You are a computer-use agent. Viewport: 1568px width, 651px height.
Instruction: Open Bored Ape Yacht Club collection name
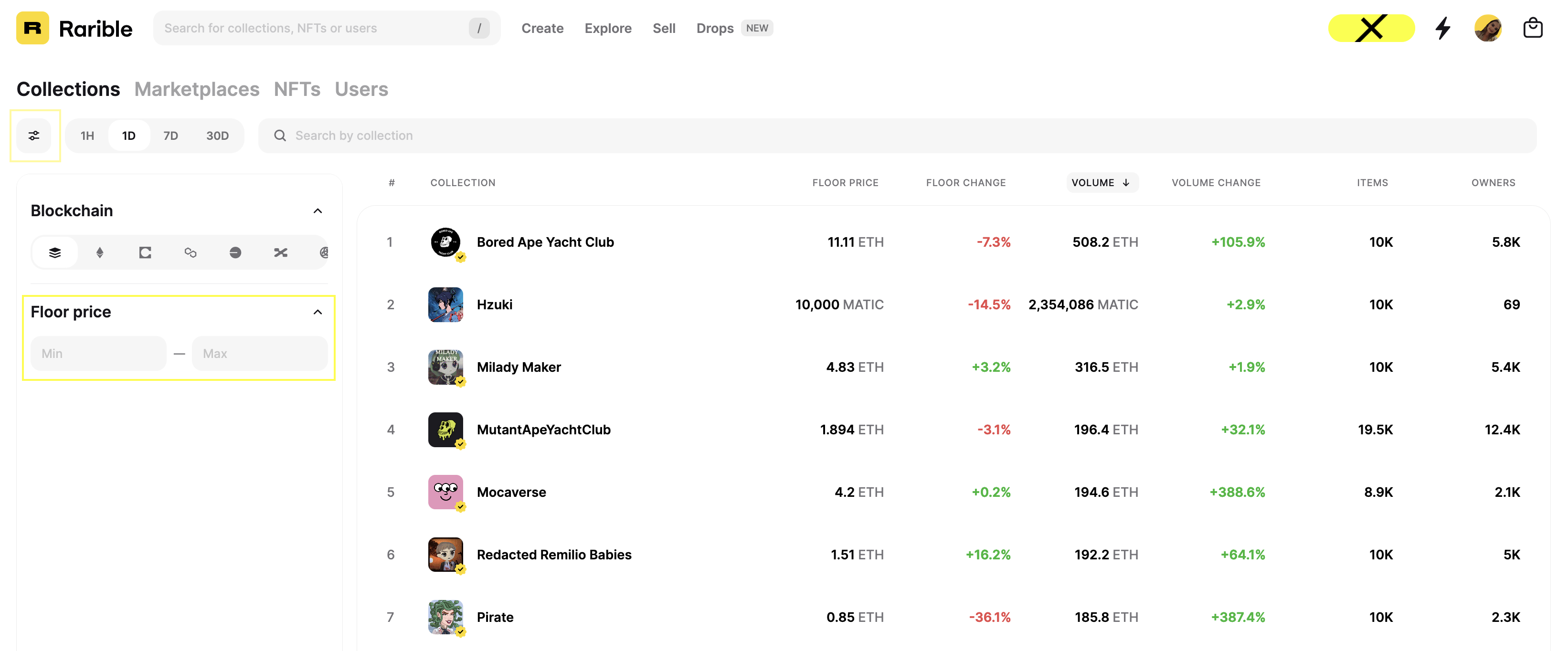click(x=545, y=242)
